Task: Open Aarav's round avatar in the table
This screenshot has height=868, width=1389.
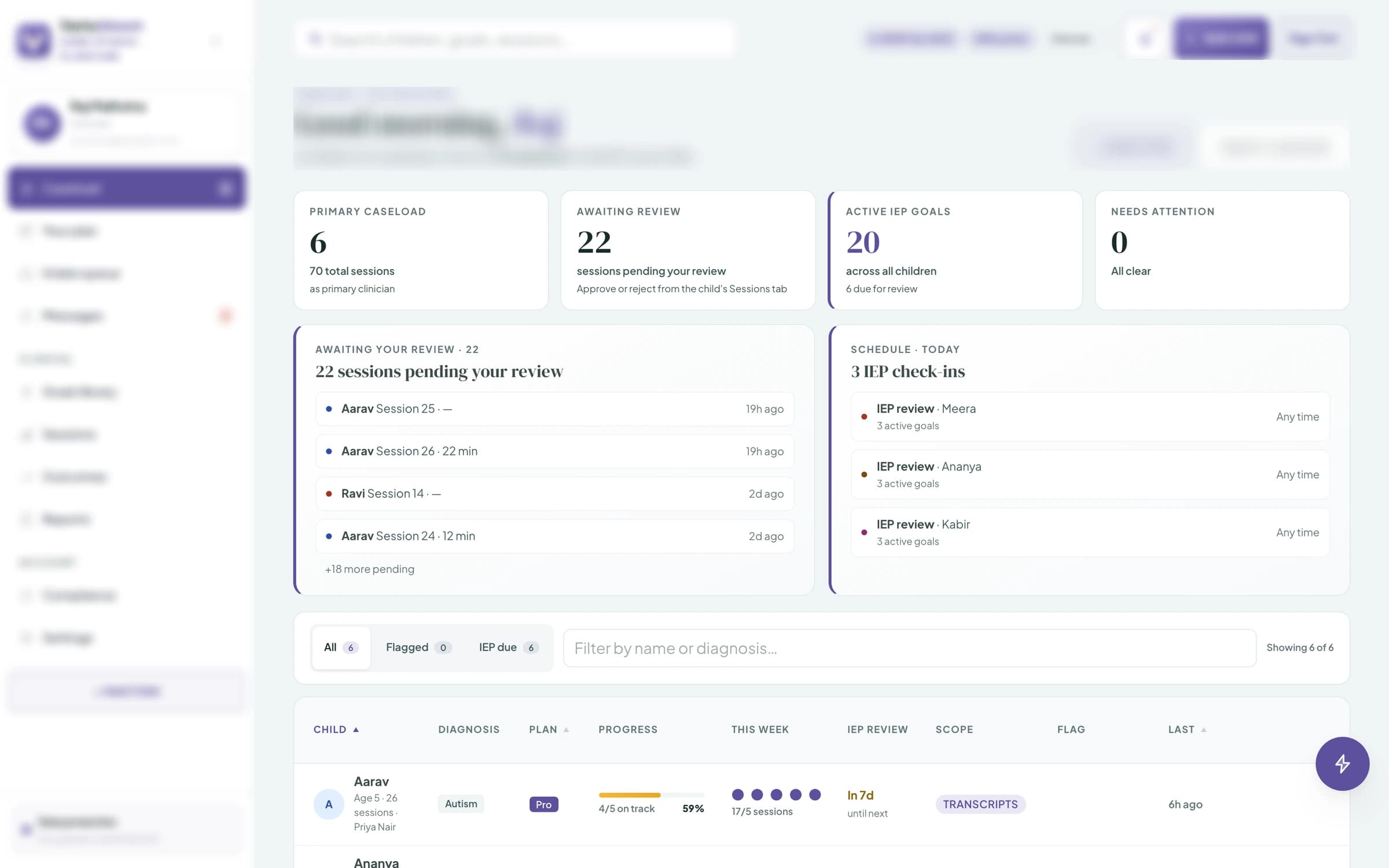Action: coord(329,804)
